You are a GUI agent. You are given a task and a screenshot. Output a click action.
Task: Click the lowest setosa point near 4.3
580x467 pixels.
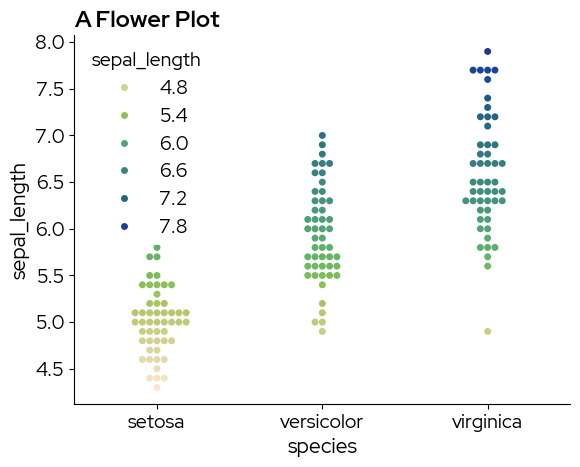[x=157, y=387]
